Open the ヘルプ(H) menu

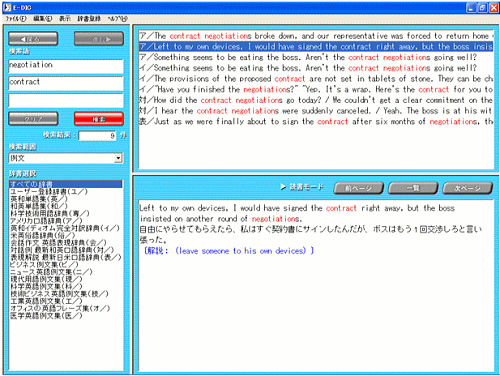(x=117, y=18)
